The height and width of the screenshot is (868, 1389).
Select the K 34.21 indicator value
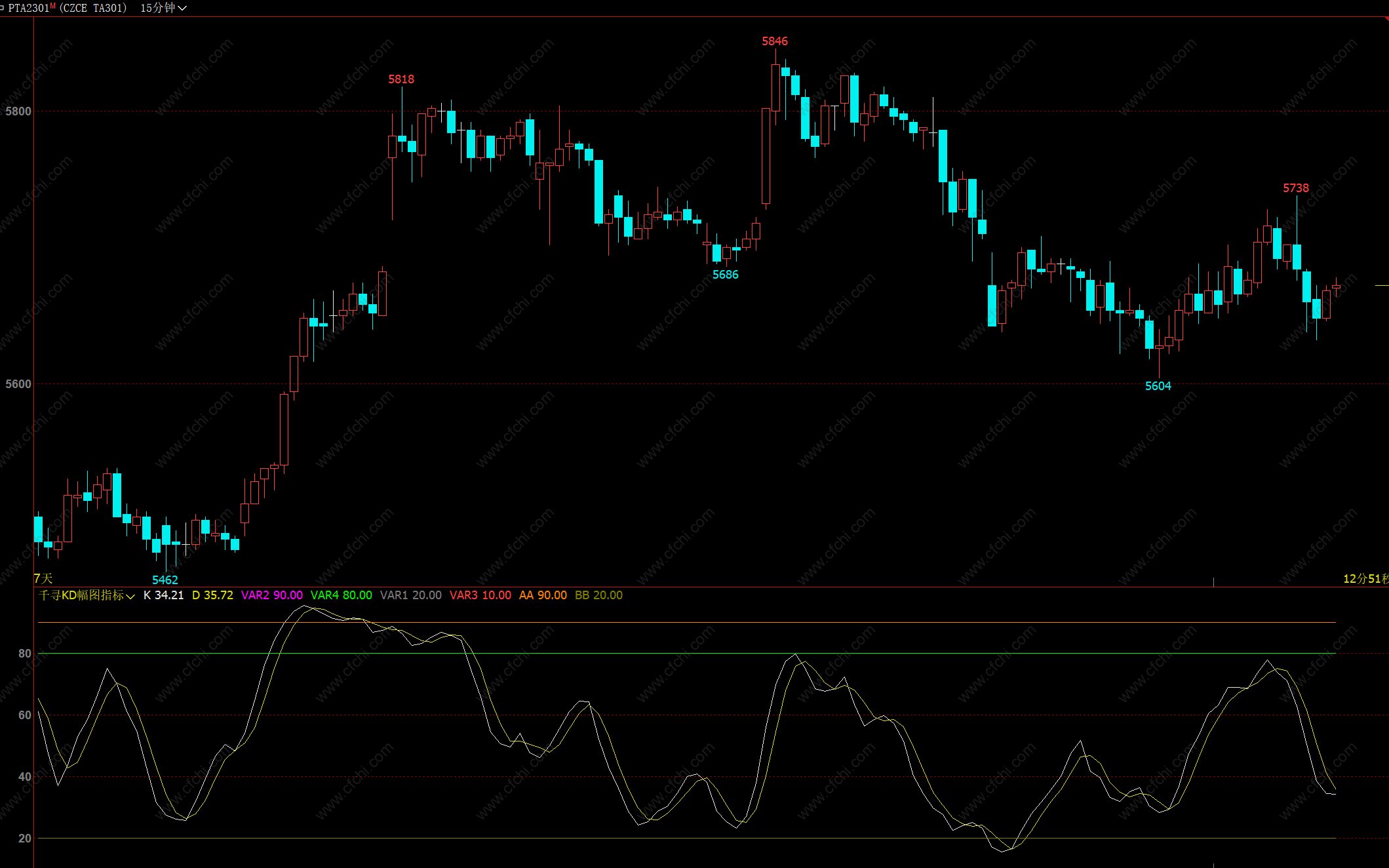point(163,595)
